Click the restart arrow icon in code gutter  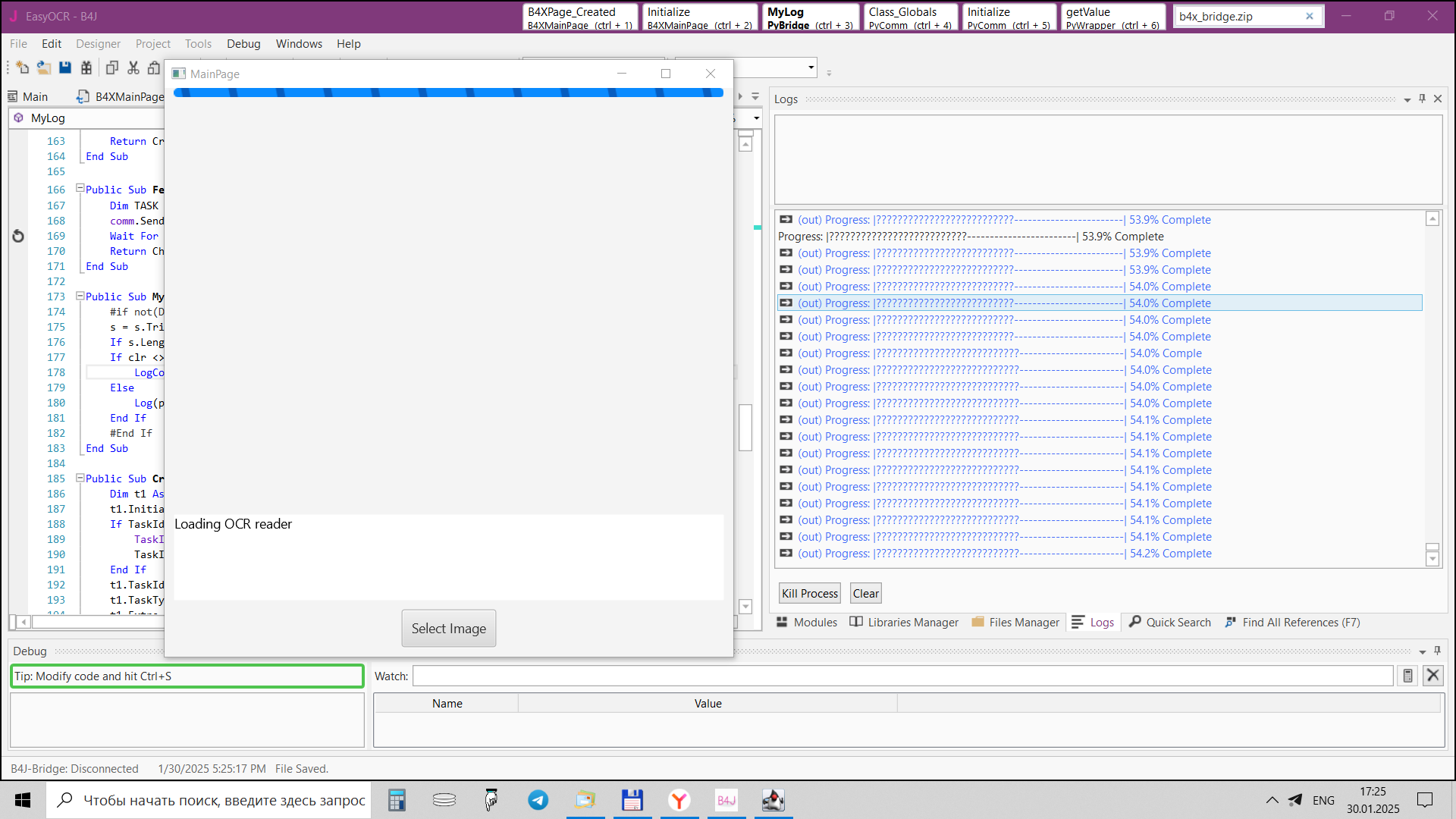(x=18, y=236)
